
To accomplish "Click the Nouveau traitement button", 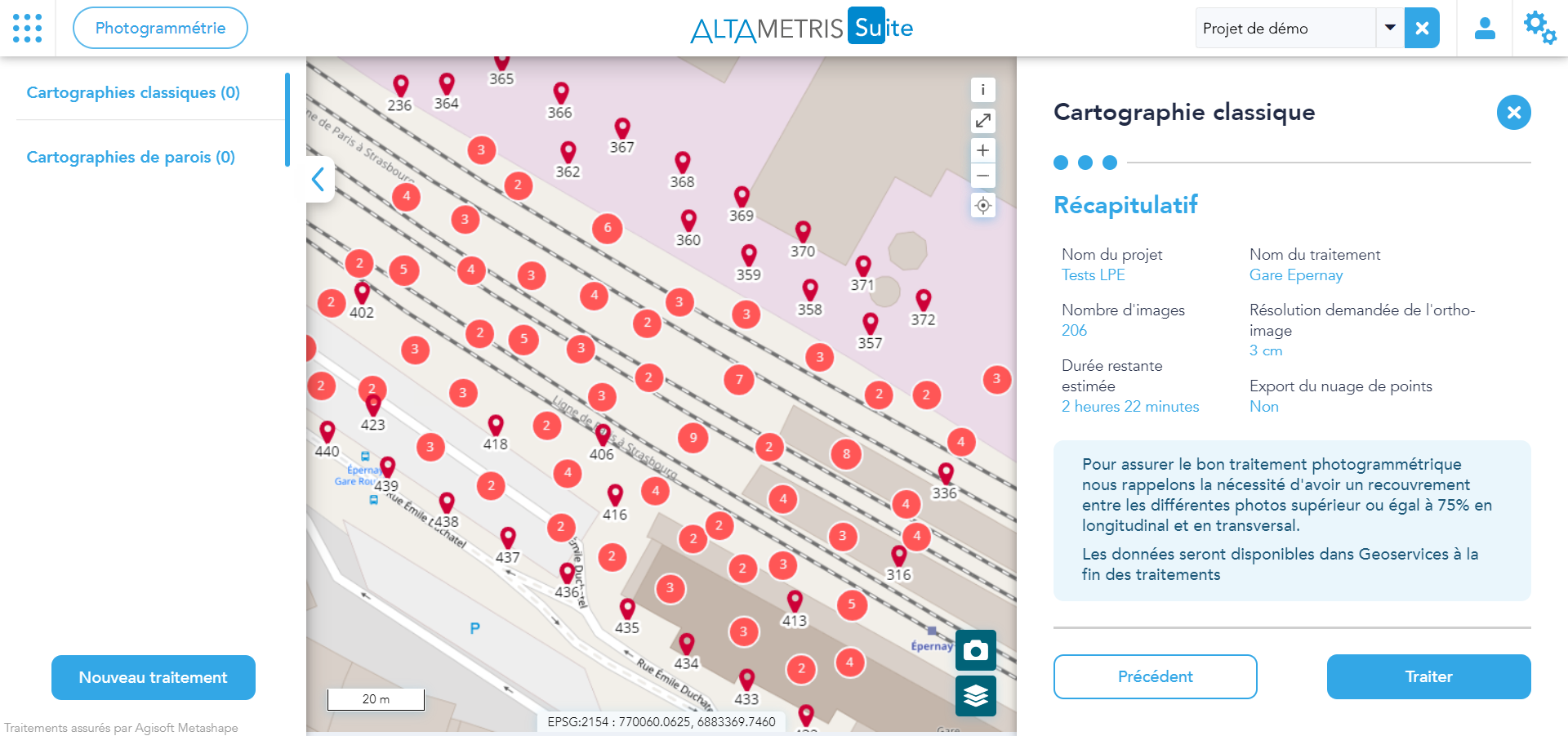I will tap(154, 677).
